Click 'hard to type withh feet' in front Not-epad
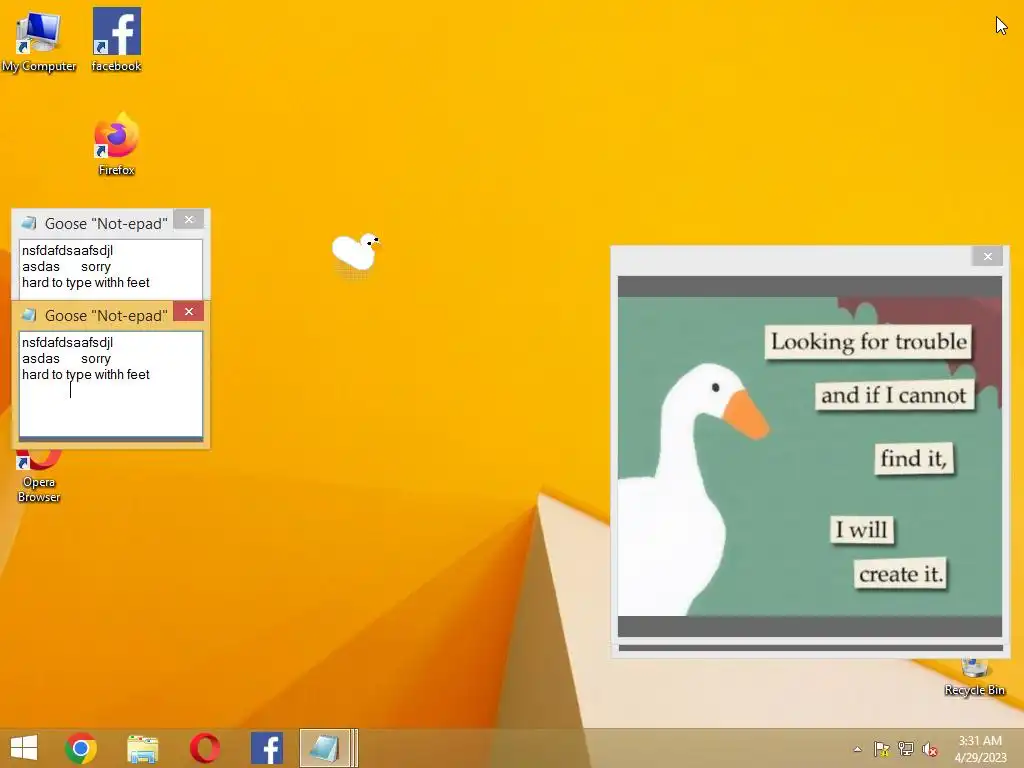The image size is (1024, 768). point(86,375)
